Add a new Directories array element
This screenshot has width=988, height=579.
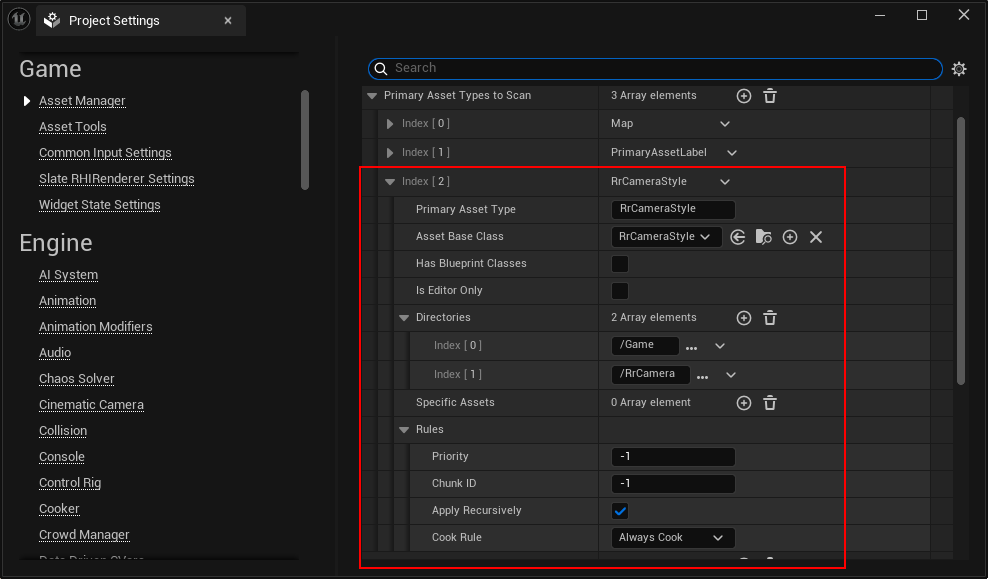(744, 318)
